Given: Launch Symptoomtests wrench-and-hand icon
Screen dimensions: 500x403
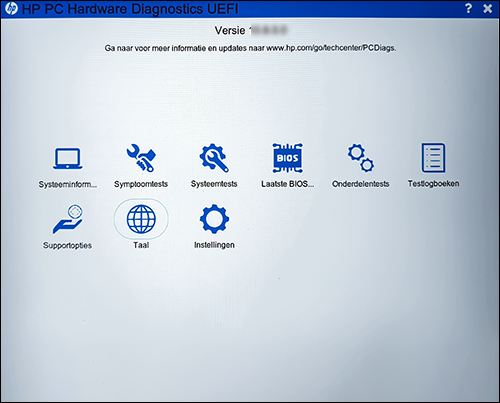Looking at the screenshot, I should (x=141, y=158).
